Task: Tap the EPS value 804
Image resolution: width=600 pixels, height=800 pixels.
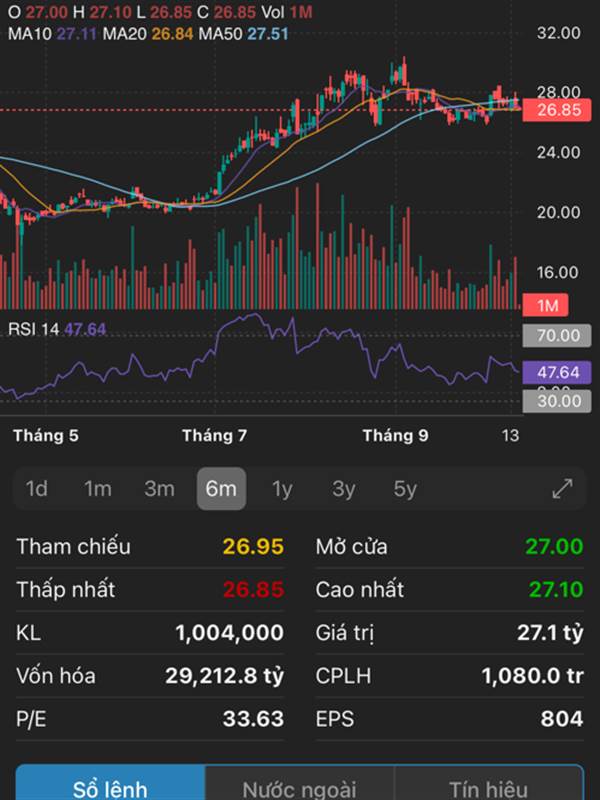Action: (x=562, y=719)
